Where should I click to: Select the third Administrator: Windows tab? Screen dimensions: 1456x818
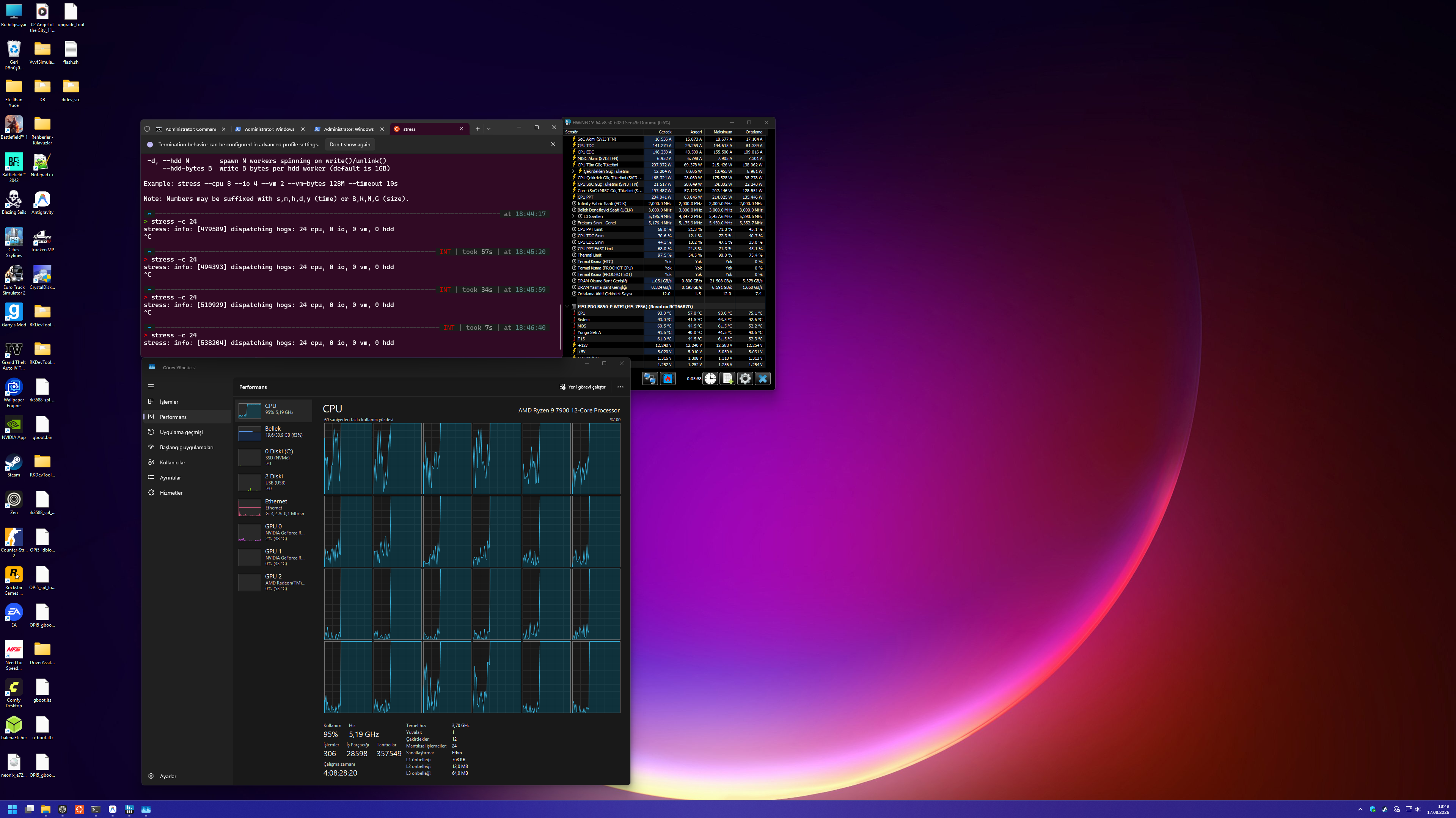(349, 129)
